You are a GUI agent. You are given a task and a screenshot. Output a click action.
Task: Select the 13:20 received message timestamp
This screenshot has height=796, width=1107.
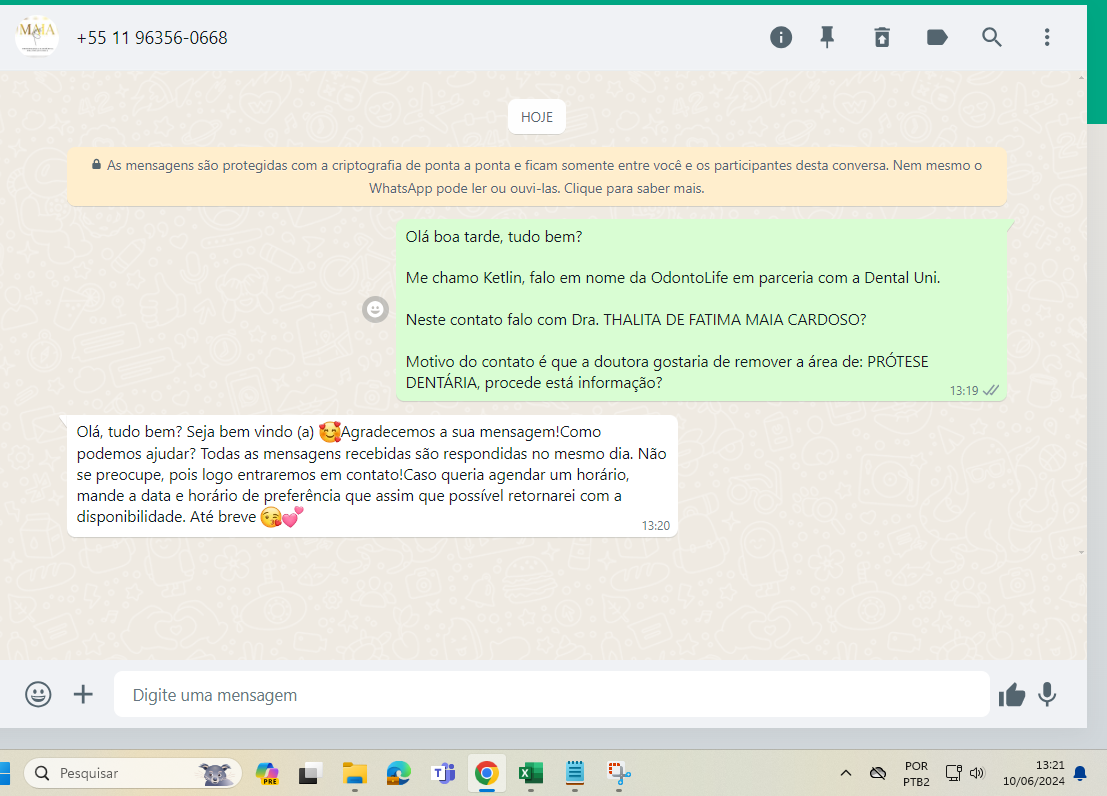pyautogui.click(x=655, y=525)
